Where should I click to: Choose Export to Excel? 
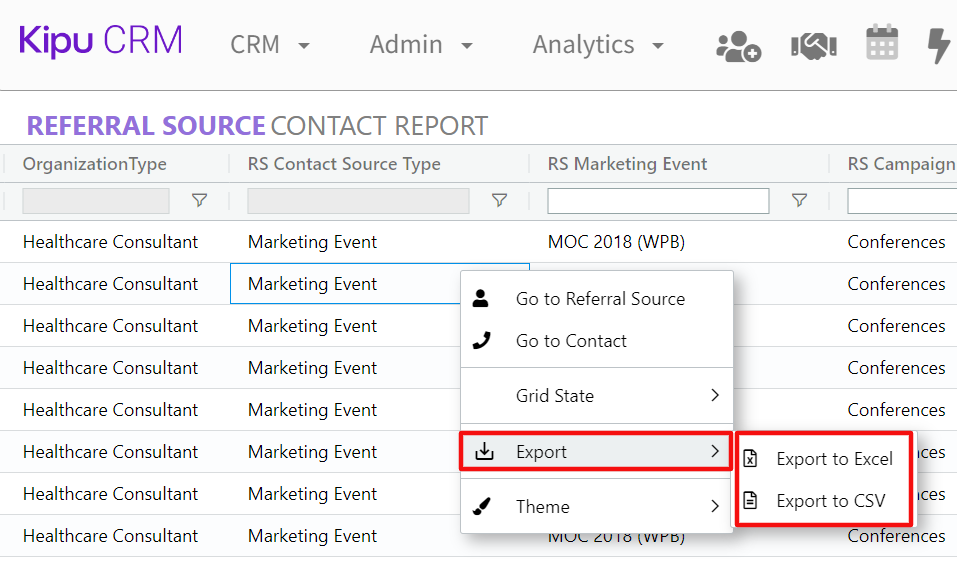834,459
